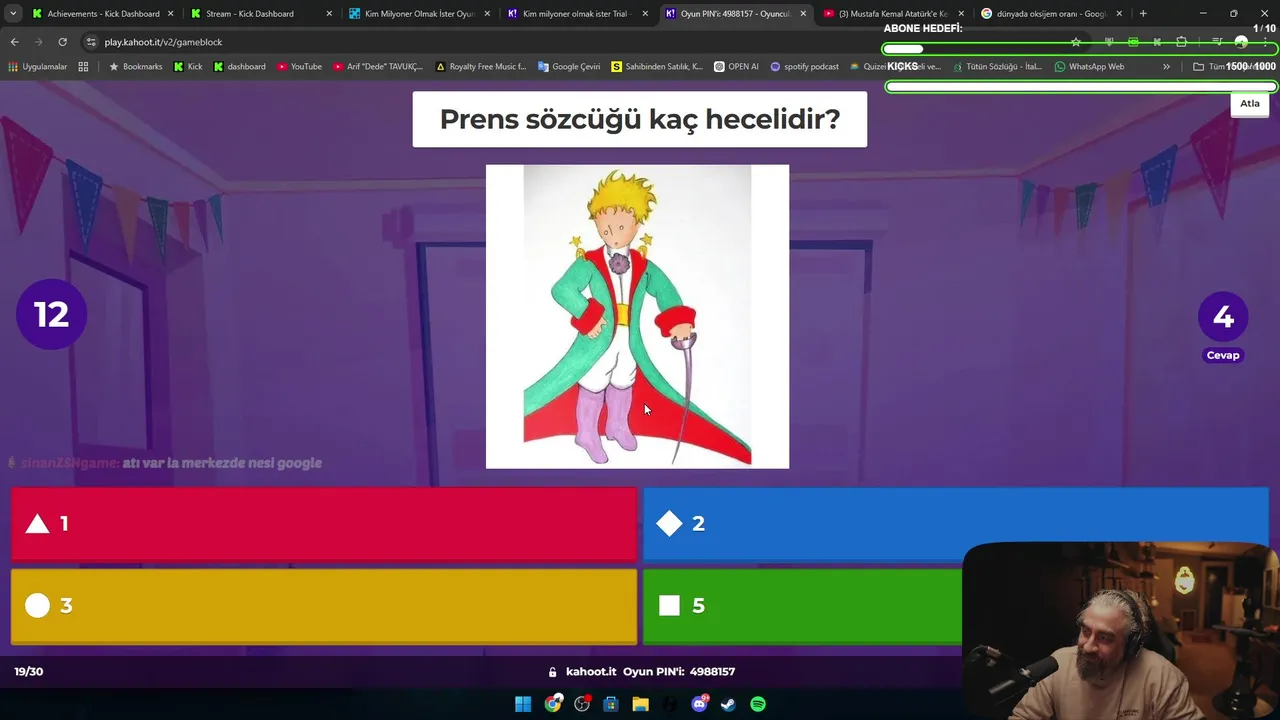The width and height of the screenshot is (1280, 720).
Task: Close the Mustafa Kemal Atatürk YouTube tab
Action: point(961,14)
